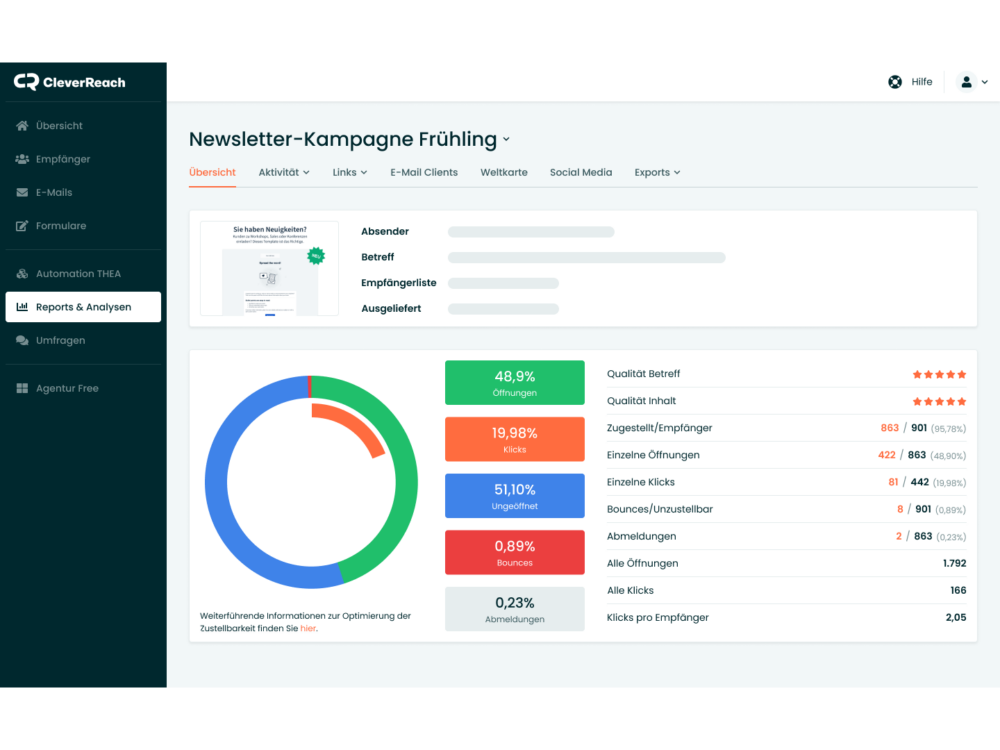Switch to the E-Mail Clients tab
Image resolution: width=1000 pixels, height=750 pixels.
(424, 172)
